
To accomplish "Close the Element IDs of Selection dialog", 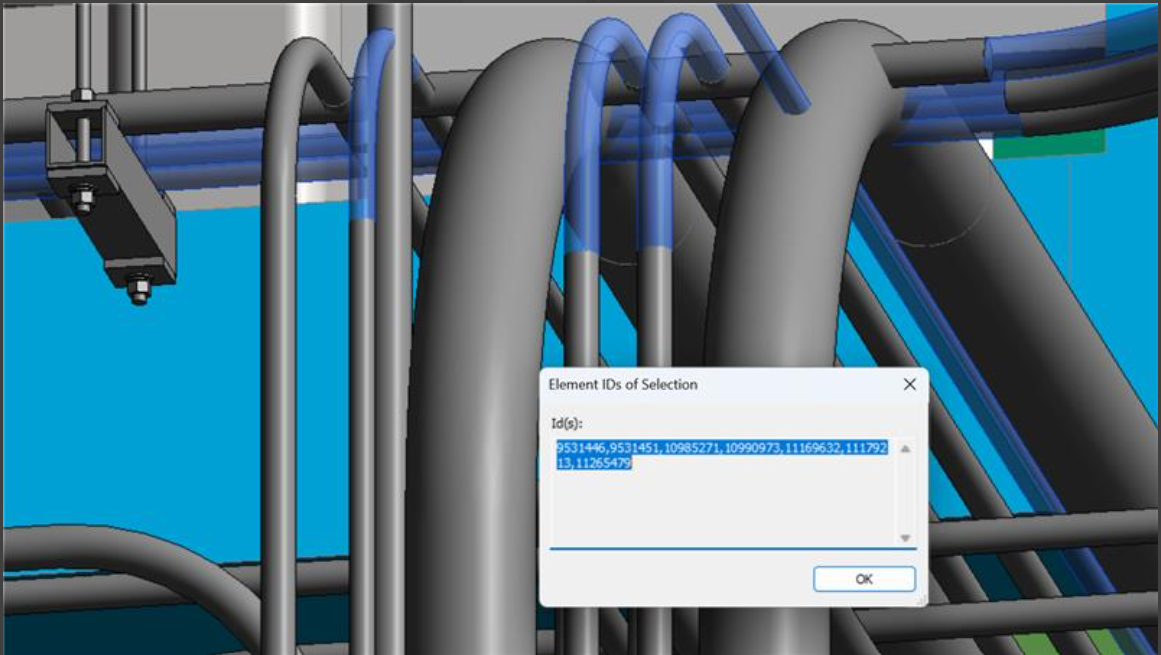I will 909,384.
